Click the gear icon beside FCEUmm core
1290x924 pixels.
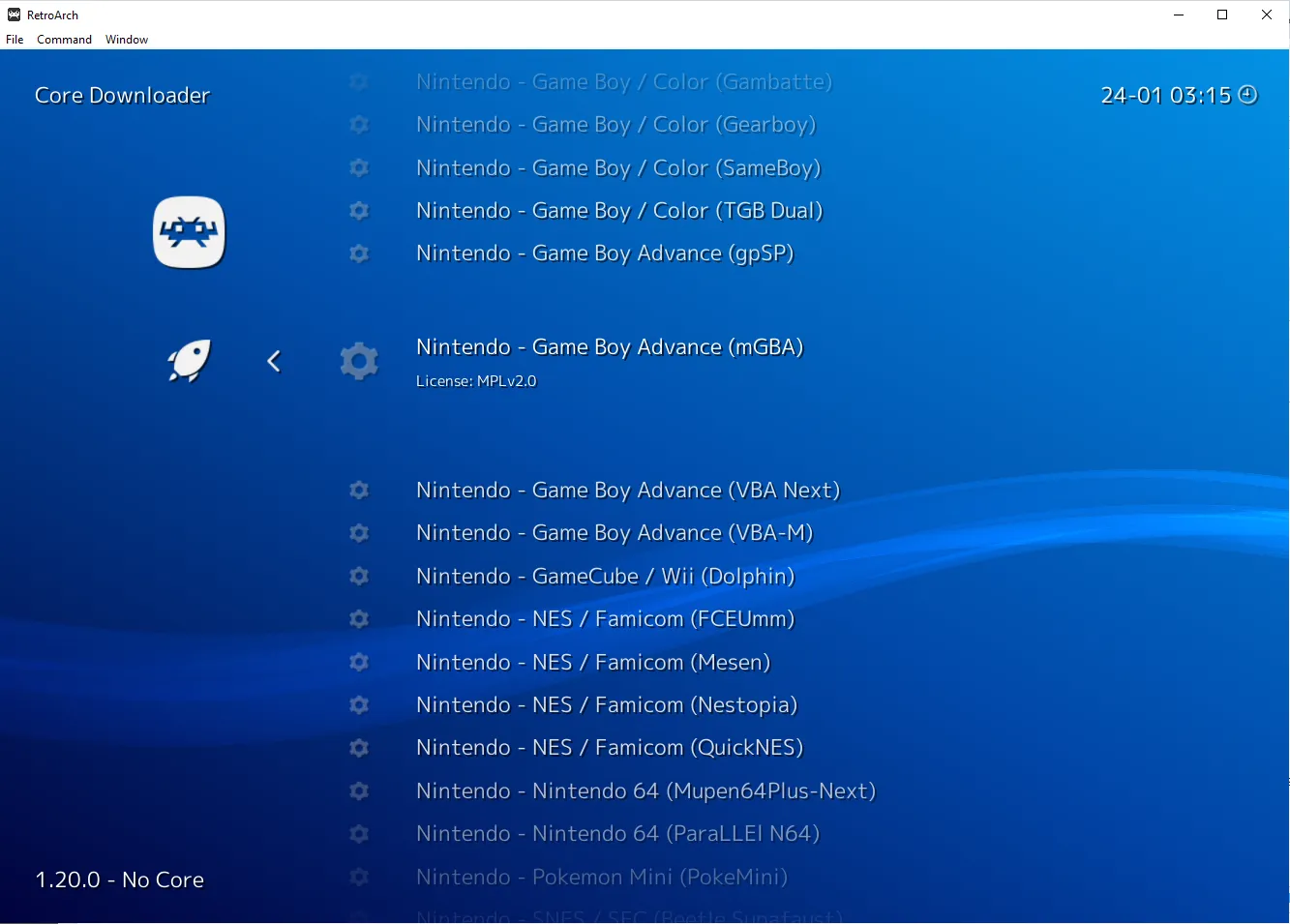[x=359, y=619]
